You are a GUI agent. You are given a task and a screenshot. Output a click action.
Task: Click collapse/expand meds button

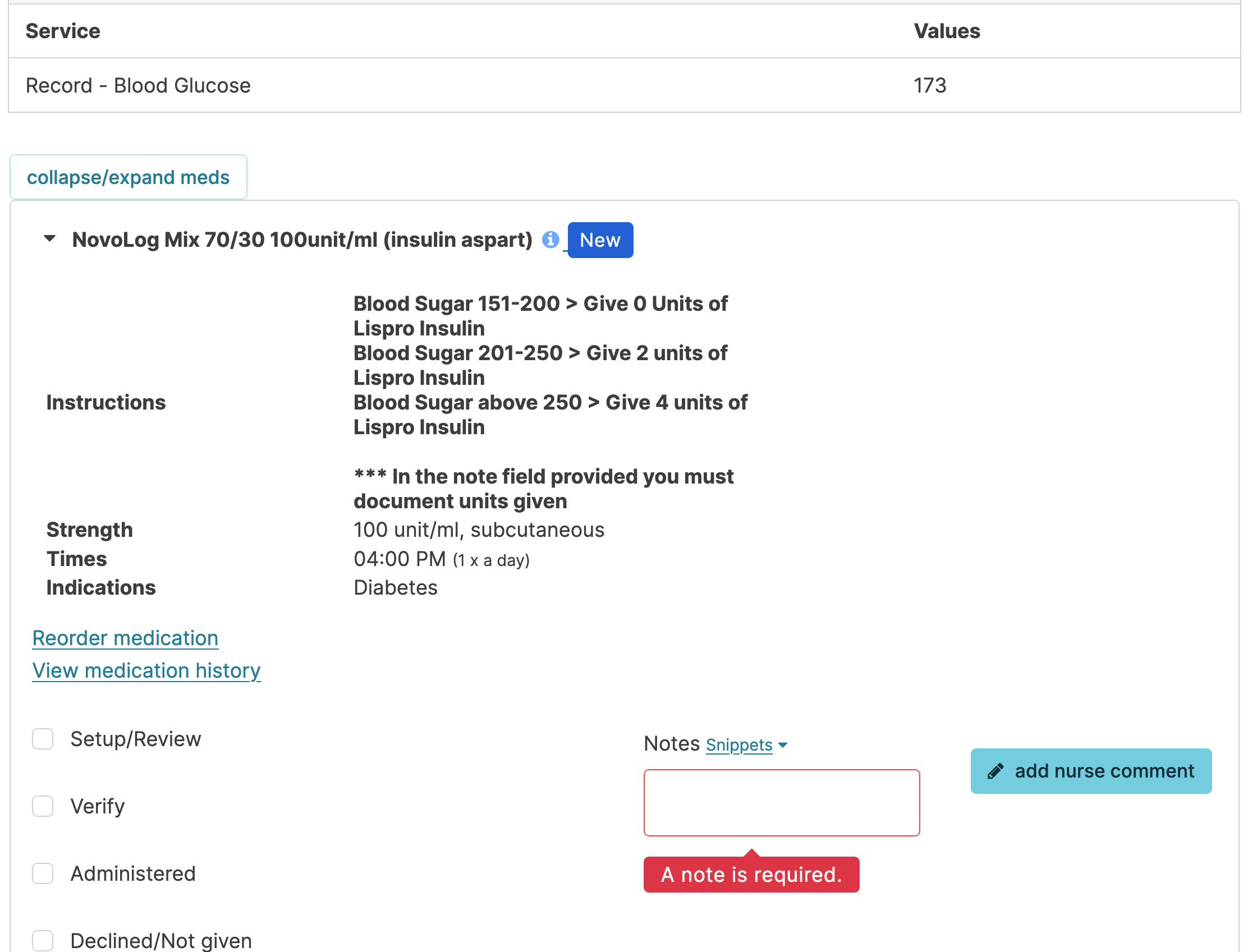pos(128,177)
